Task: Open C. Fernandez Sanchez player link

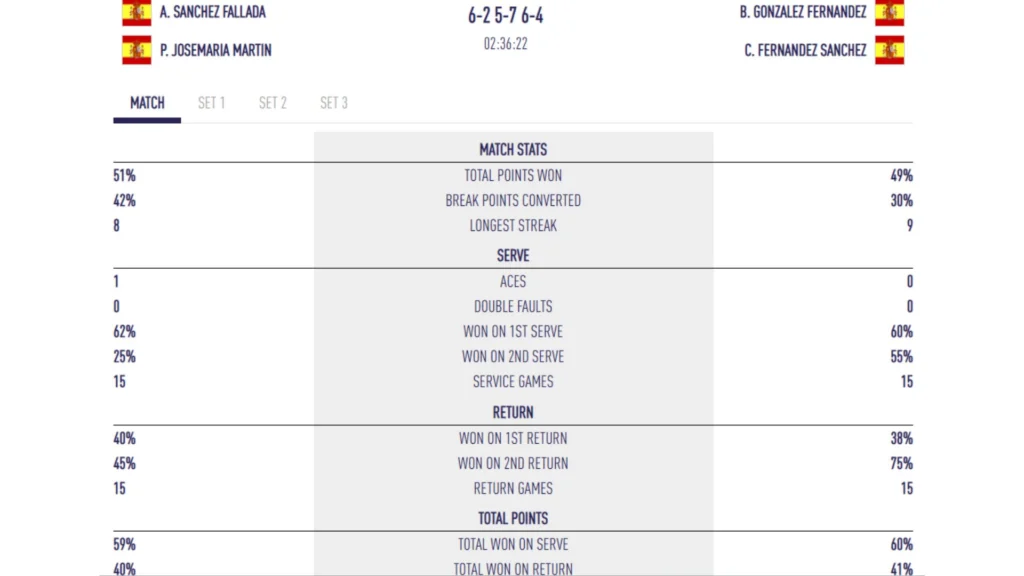Action: point(805,50)
